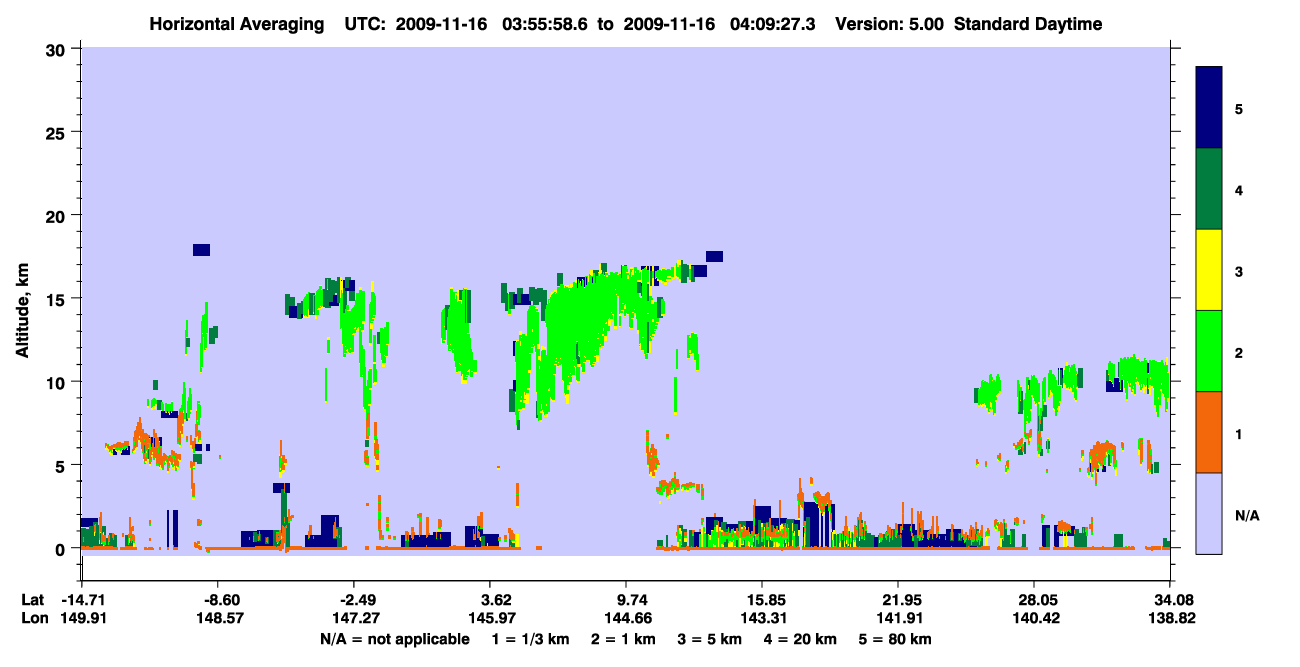
Task: Click 'Standard Daytime' in the title
Action: click(1028, 24)
